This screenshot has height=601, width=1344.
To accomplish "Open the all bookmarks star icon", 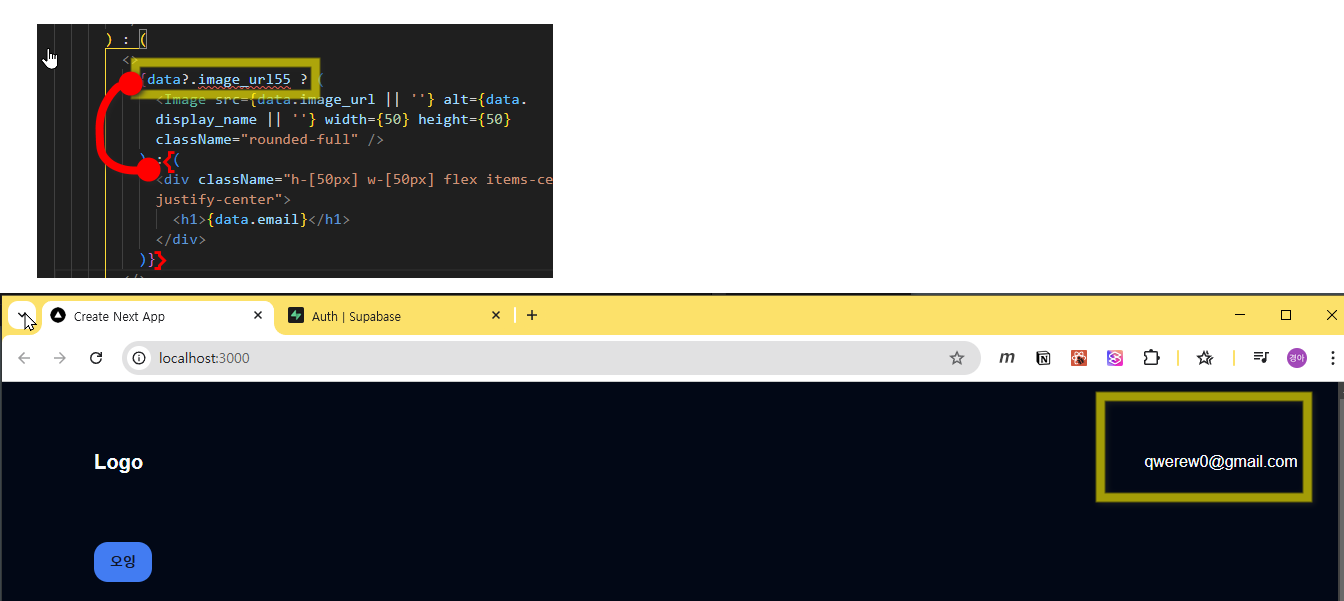I will [1205, 358].
